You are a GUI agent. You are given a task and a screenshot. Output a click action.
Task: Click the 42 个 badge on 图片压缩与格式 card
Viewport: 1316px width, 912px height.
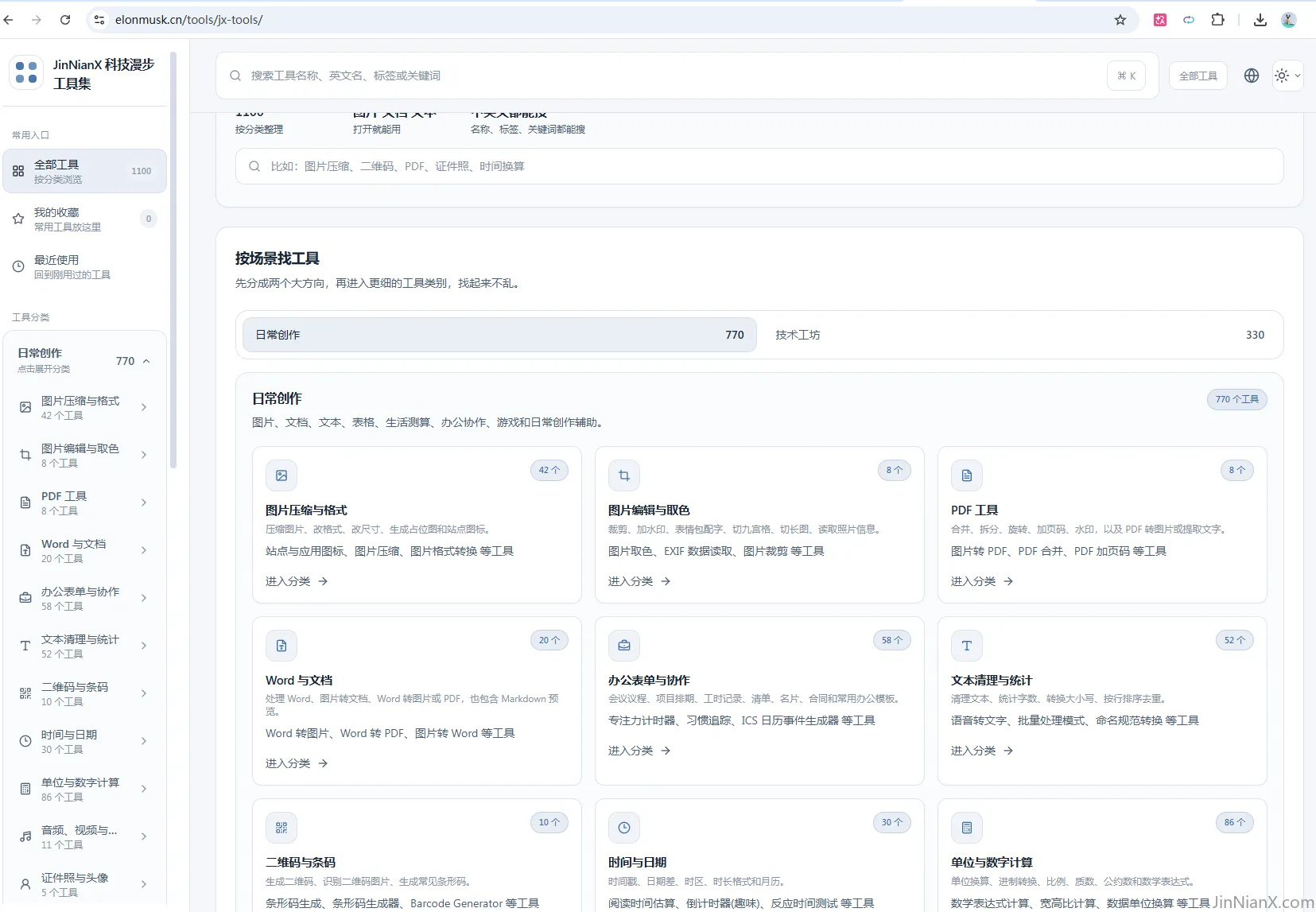(549, 470)
